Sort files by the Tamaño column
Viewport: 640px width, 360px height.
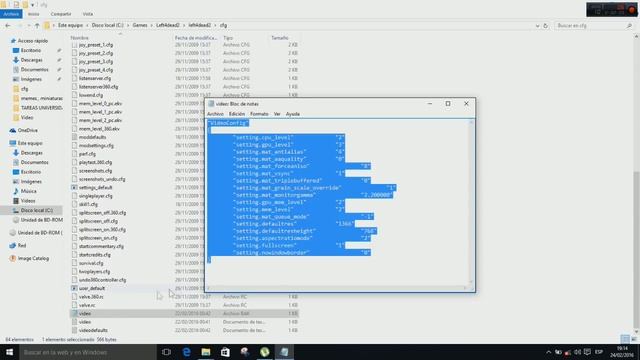tap(280, 38)
